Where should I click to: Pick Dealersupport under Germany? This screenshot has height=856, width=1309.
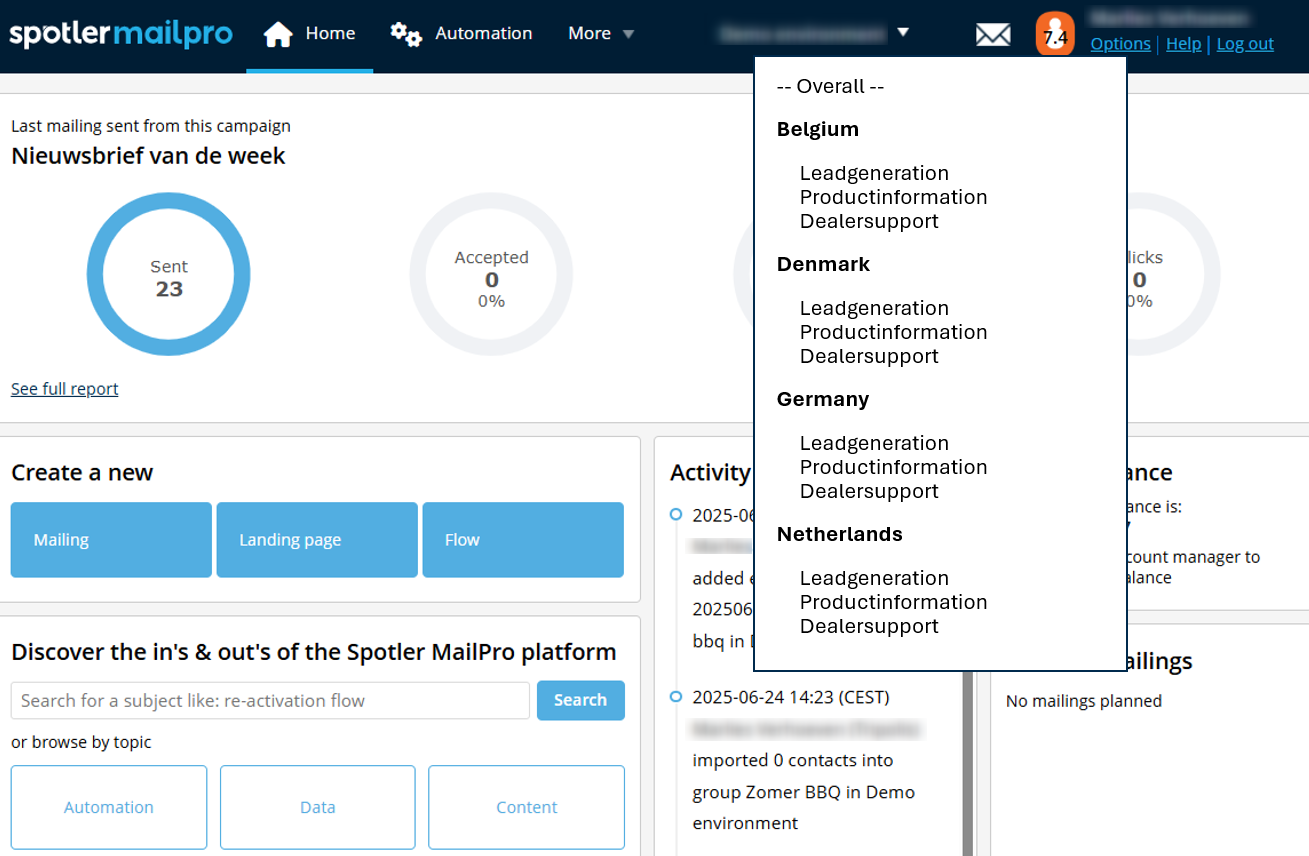pos(869,491)
